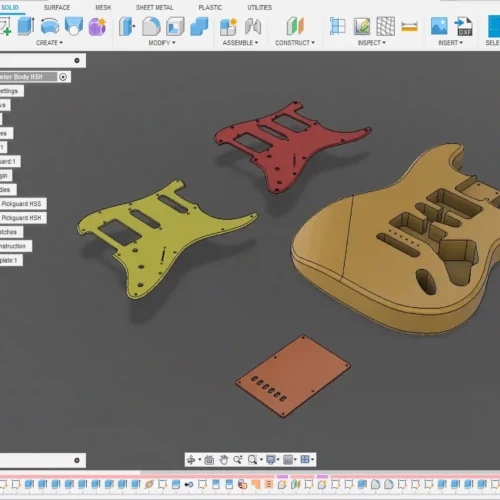Select Pickguard HSS in the browser

pyautogui.click(x=21, y=204)
